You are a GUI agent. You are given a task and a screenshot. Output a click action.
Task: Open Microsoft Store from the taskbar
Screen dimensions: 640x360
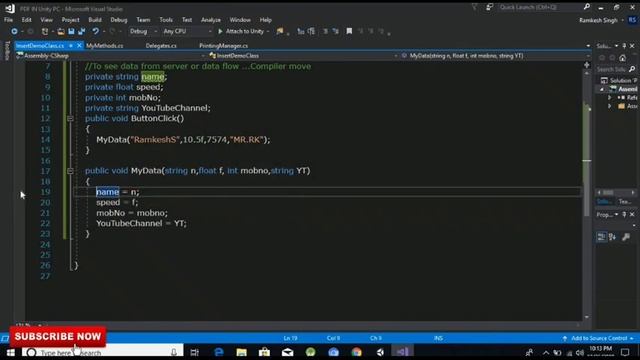coord(264,352)
